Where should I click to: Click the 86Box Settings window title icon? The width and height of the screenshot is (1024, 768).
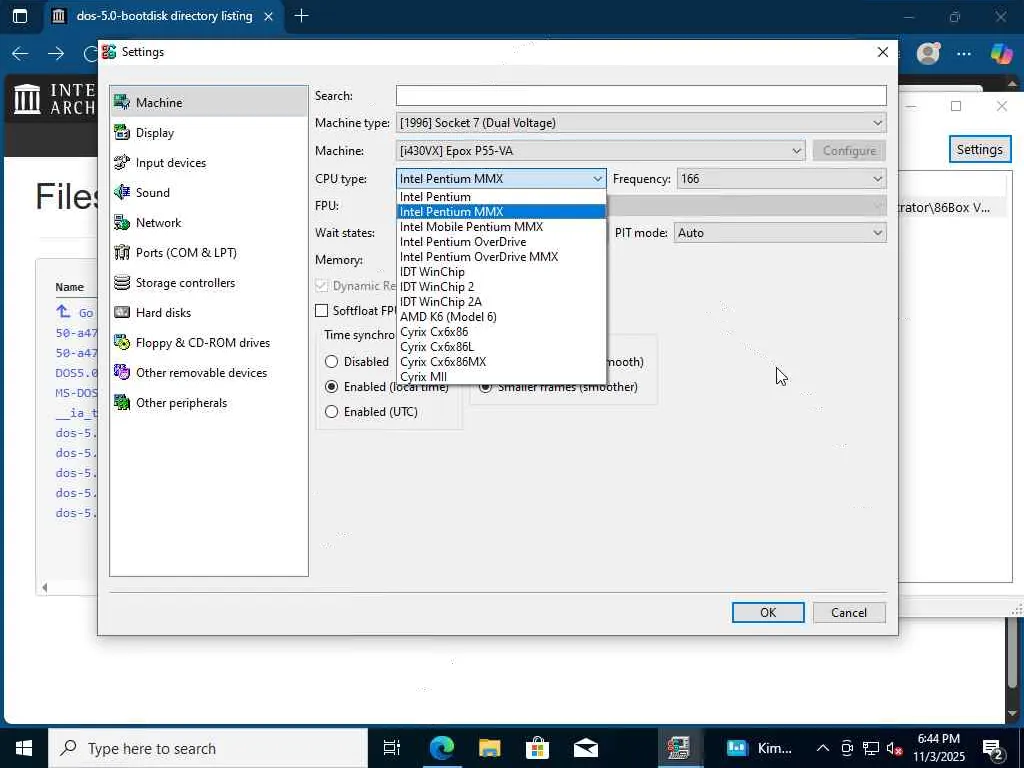109,52
